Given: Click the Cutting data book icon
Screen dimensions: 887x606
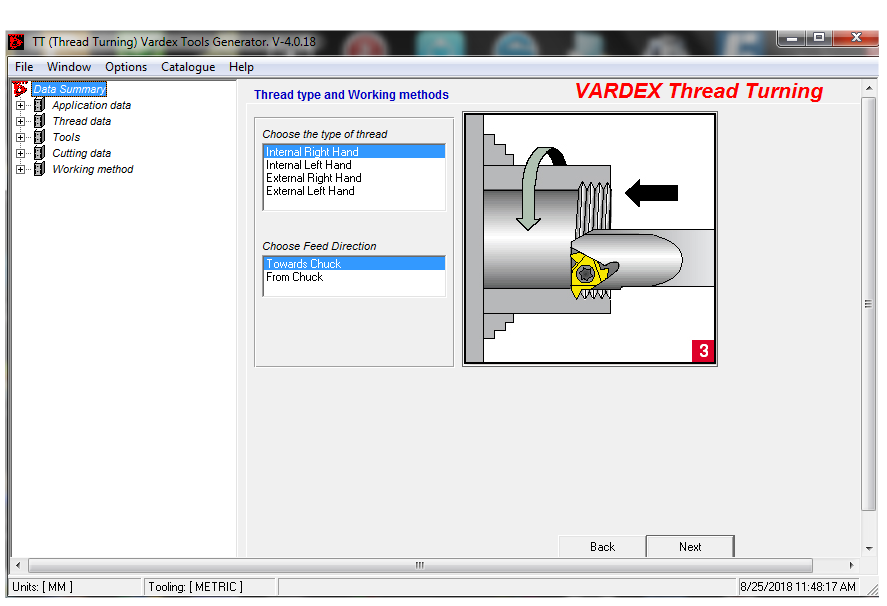Looking at the screenshot, I should coord(40,153).
